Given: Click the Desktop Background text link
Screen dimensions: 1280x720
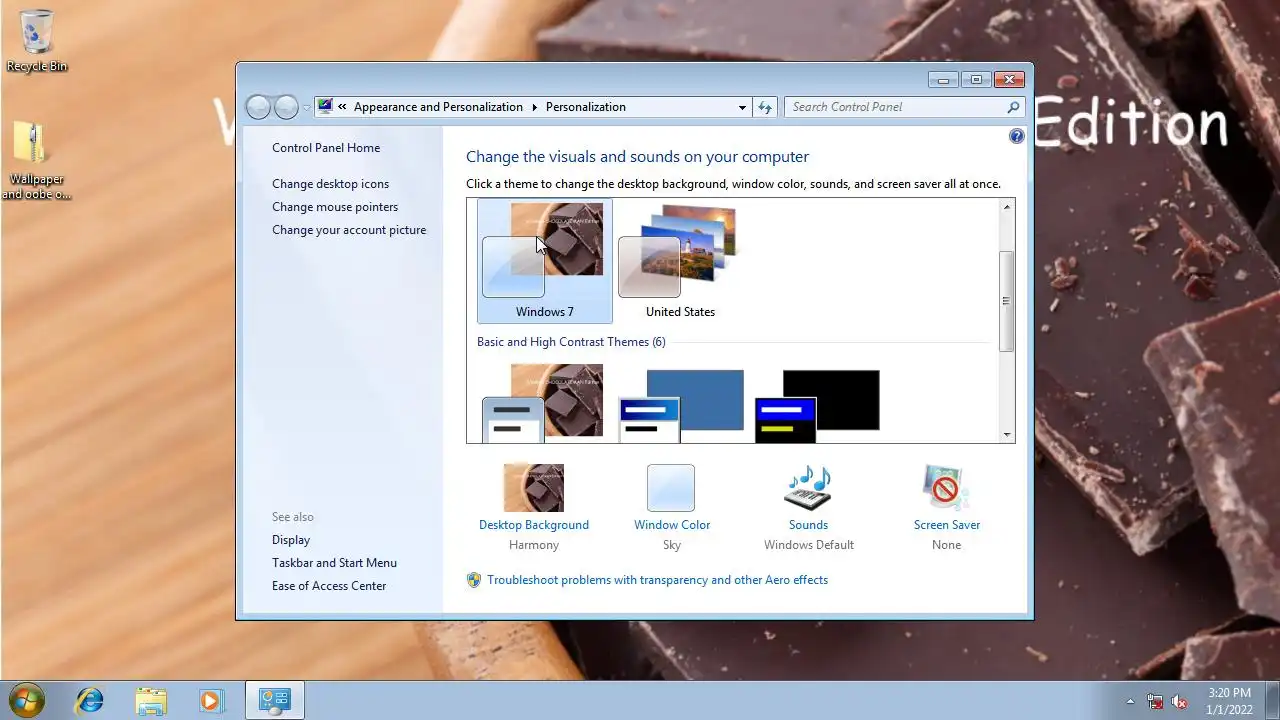Looking at the screenshot, I should 534,525.
